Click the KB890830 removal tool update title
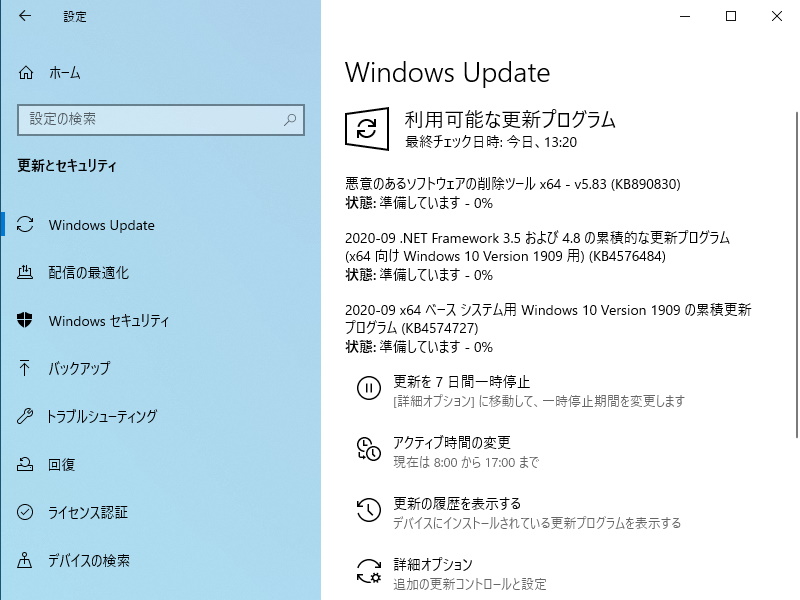The height and width of the screenshot is (600, 800). click(513, 184)
